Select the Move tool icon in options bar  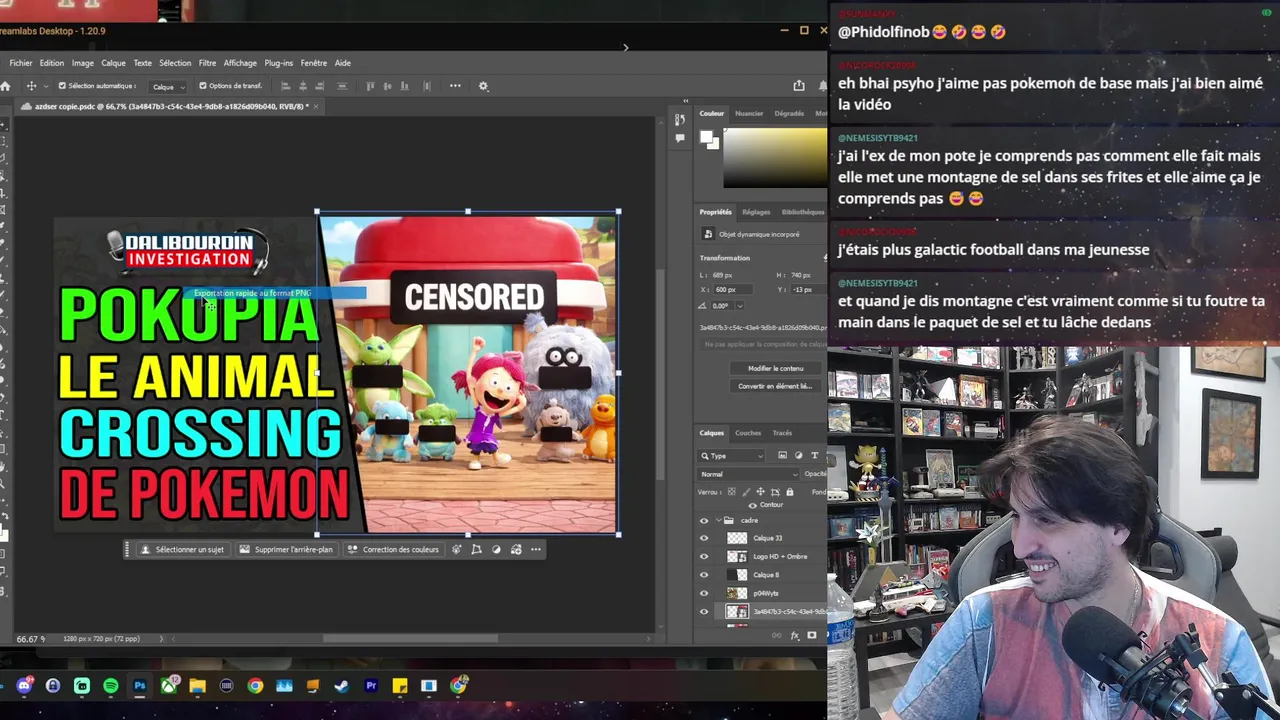[x=31, y=86]
